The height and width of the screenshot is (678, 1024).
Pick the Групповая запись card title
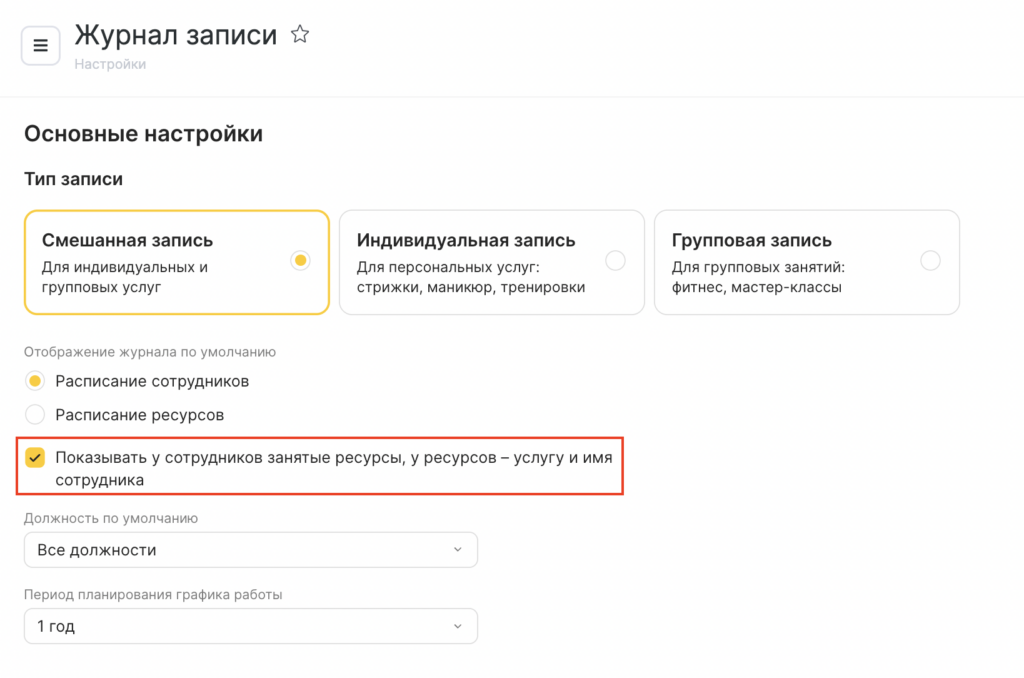(751, 240)
